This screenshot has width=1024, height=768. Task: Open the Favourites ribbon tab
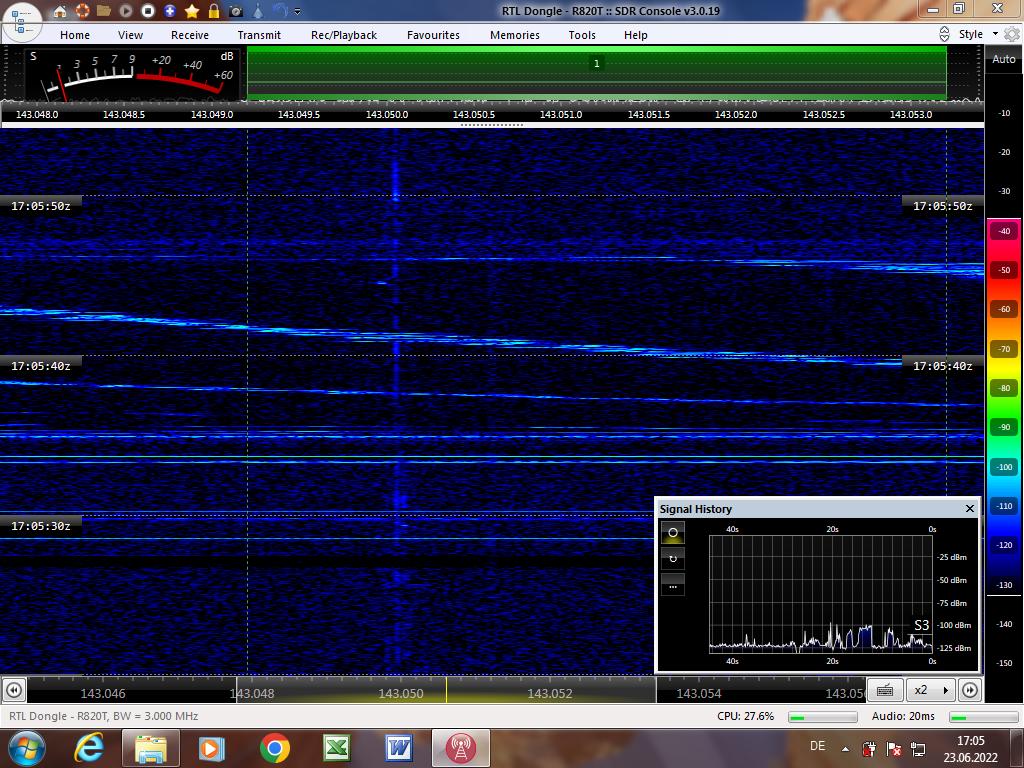tap(433, 35)
